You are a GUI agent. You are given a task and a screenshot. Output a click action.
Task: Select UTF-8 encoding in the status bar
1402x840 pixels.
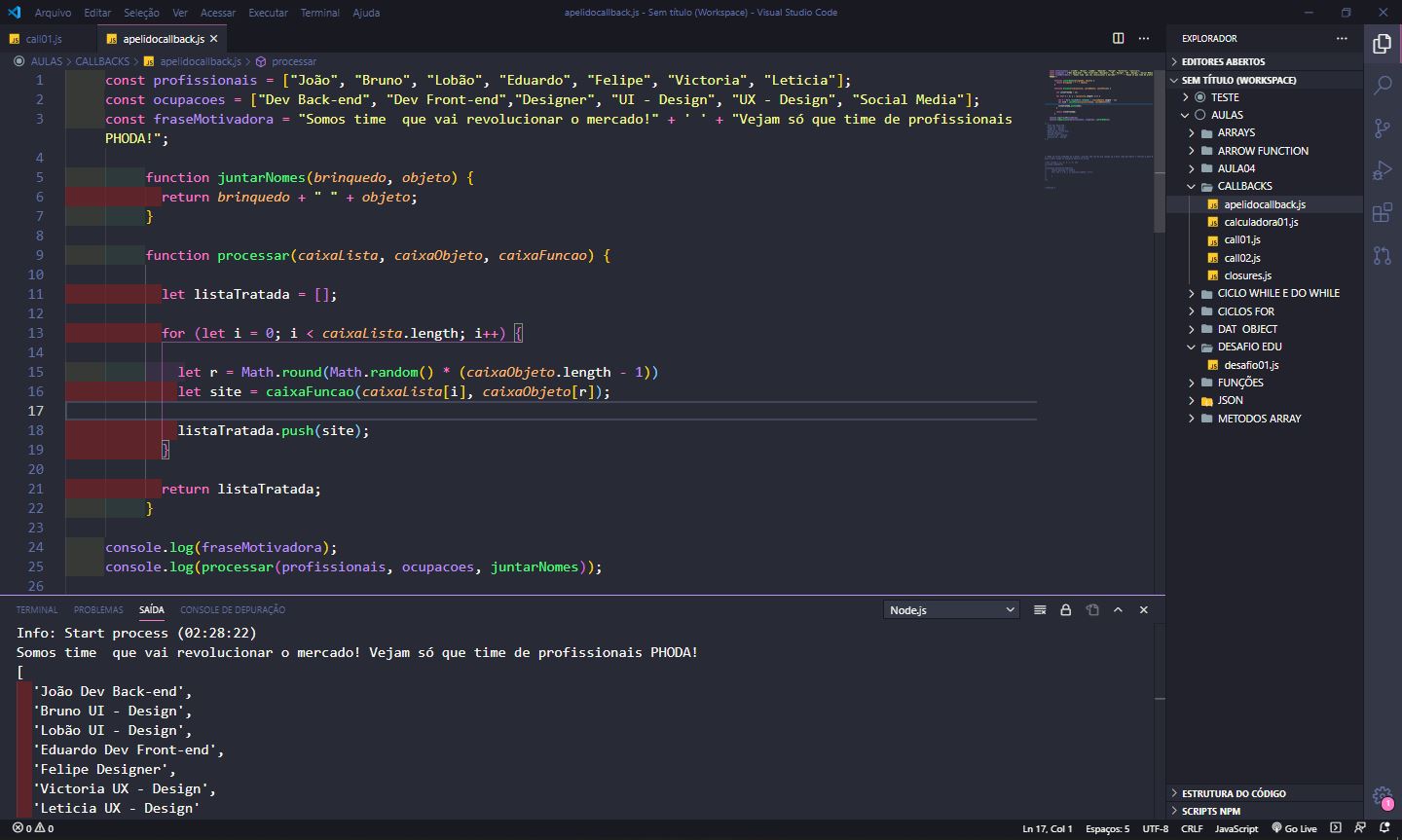tap(1156, 828)
